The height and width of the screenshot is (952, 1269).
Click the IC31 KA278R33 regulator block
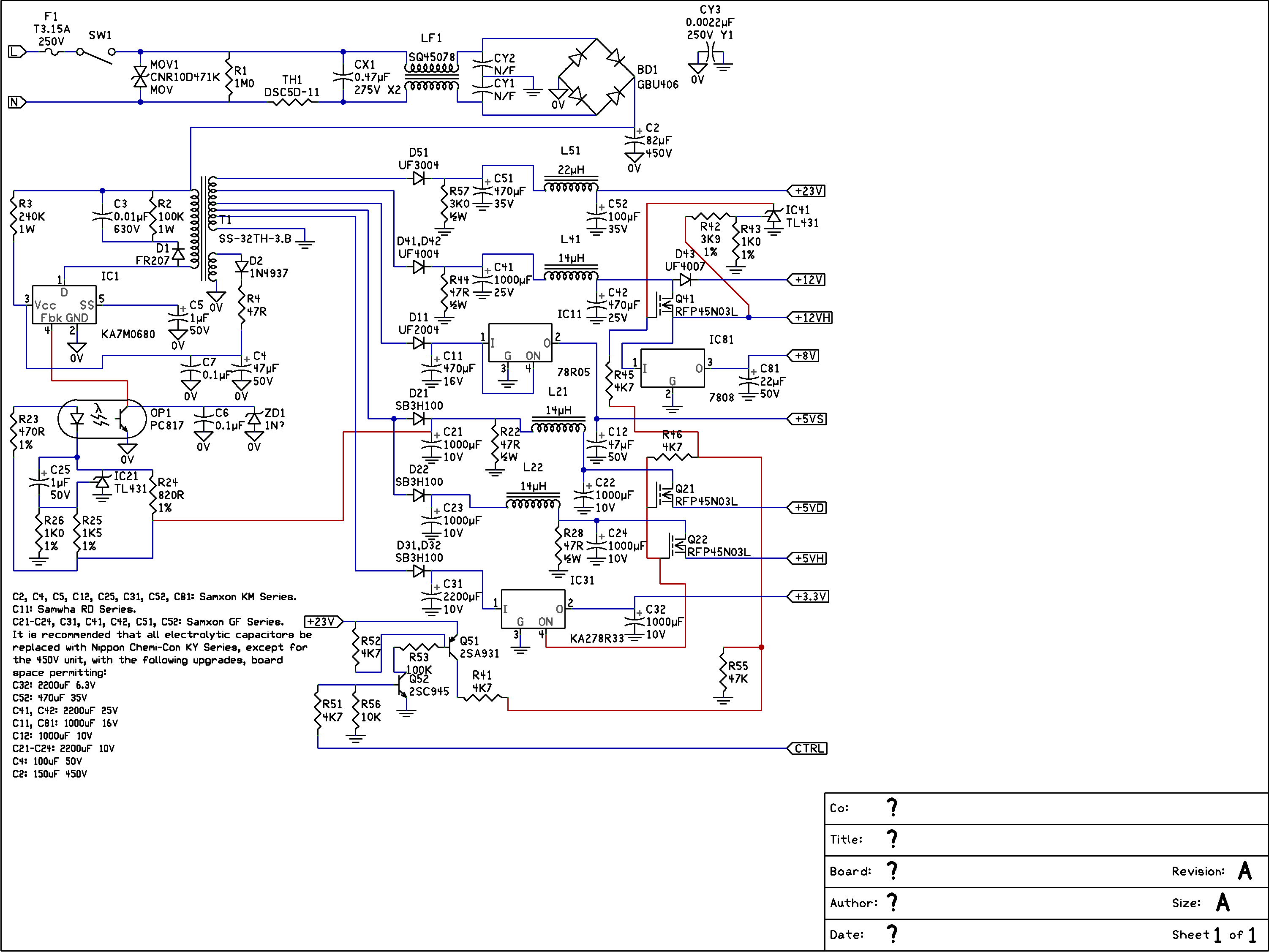[x=533, y=609]
